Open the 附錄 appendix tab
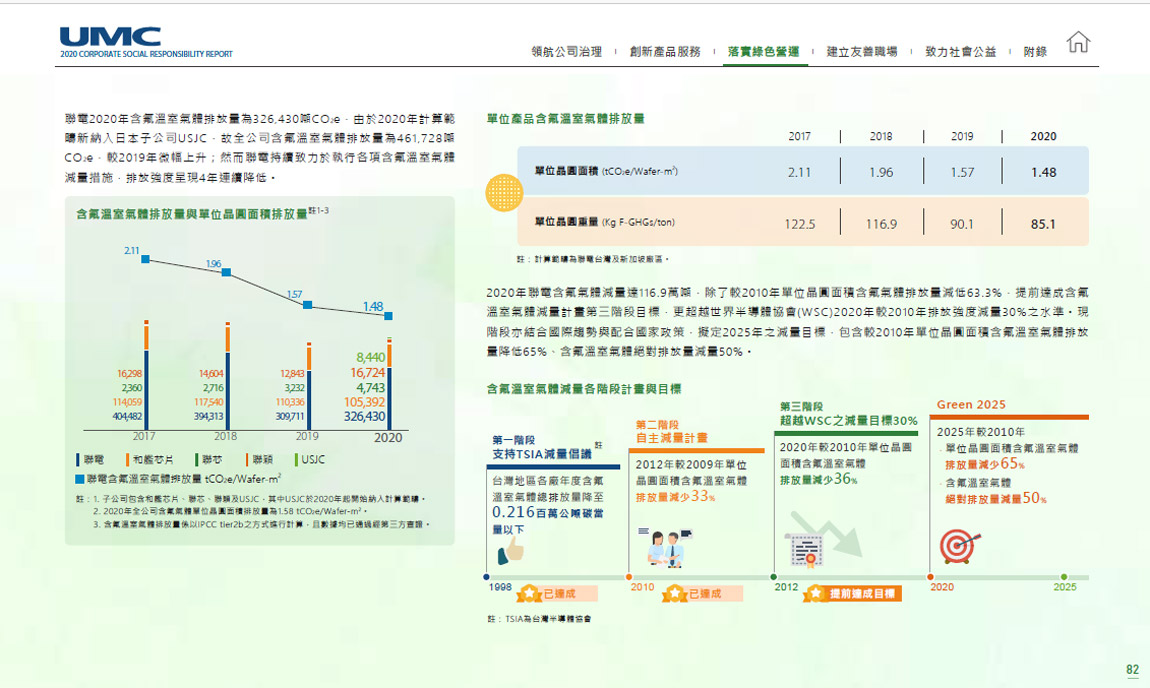The image size is (1150, 688). 1035,52
